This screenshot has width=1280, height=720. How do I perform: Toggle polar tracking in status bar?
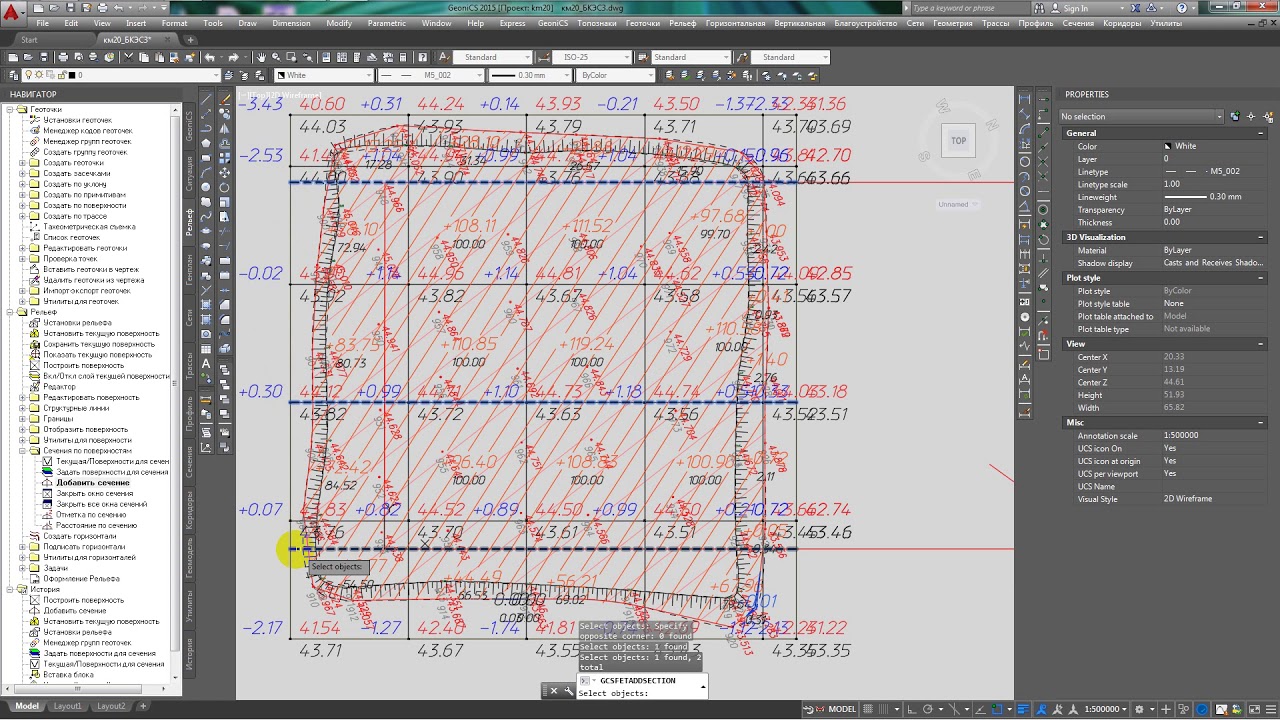[929, 709]
